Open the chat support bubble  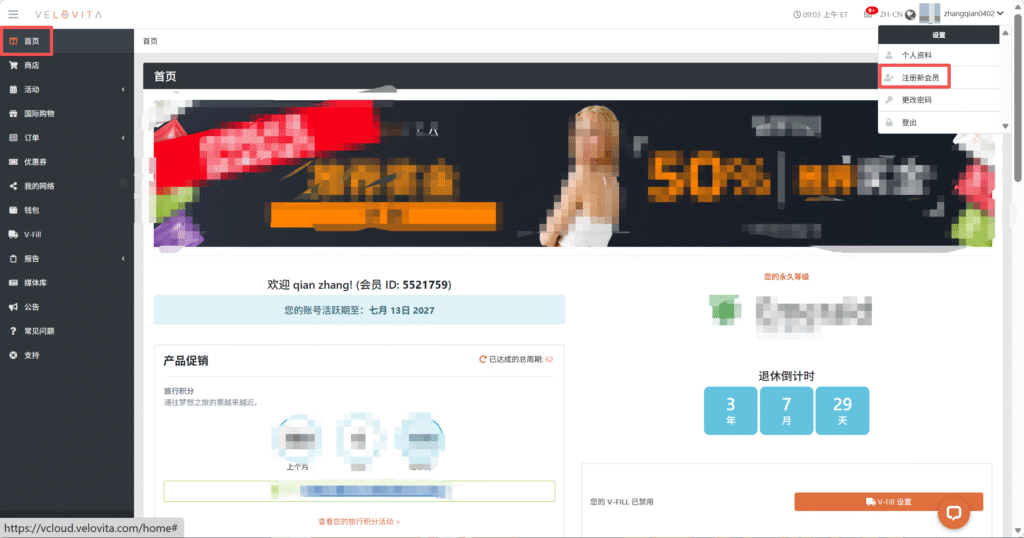[953, 513]
